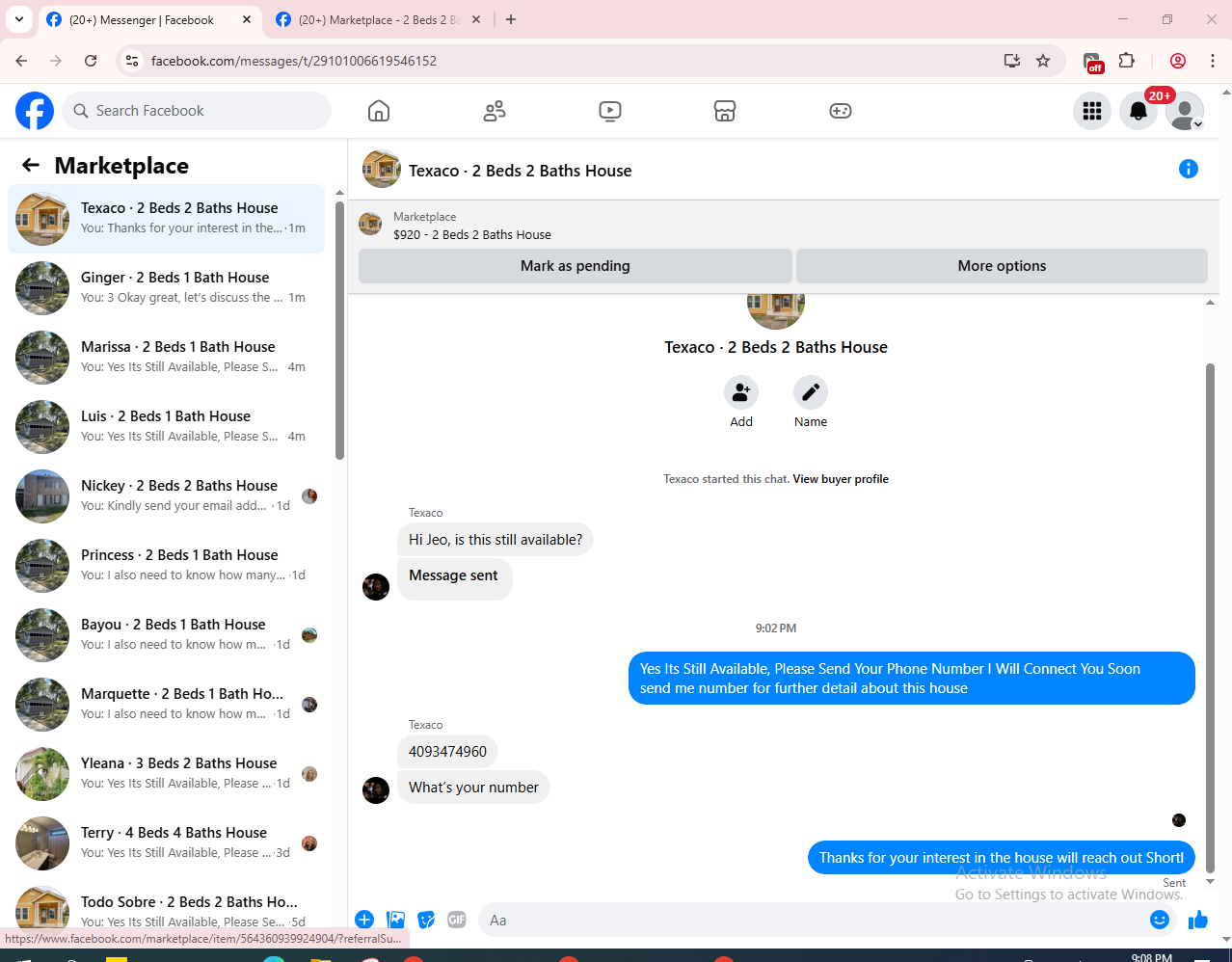1232x962 pixels.
Task: Open Luis 2 Beds 1 Bath conversation
Action: pos(166,427)
